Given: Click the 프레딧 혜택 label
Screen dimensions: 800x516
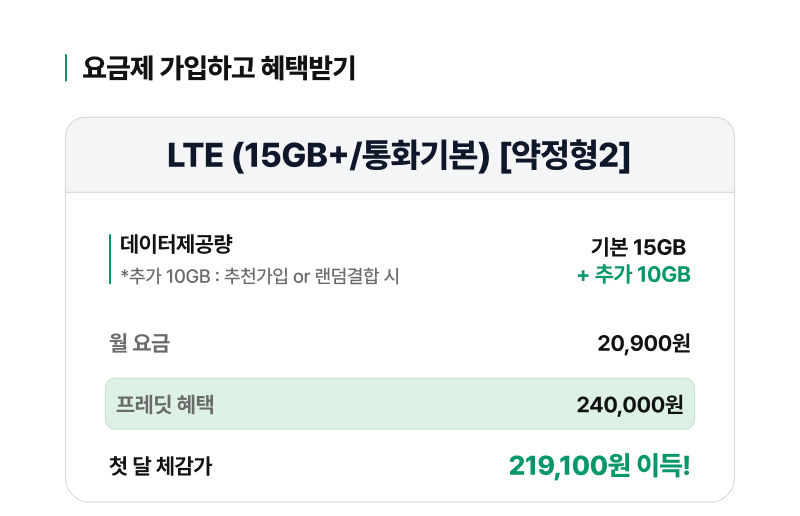Looking at the screenshot, I should click(165, 404).
